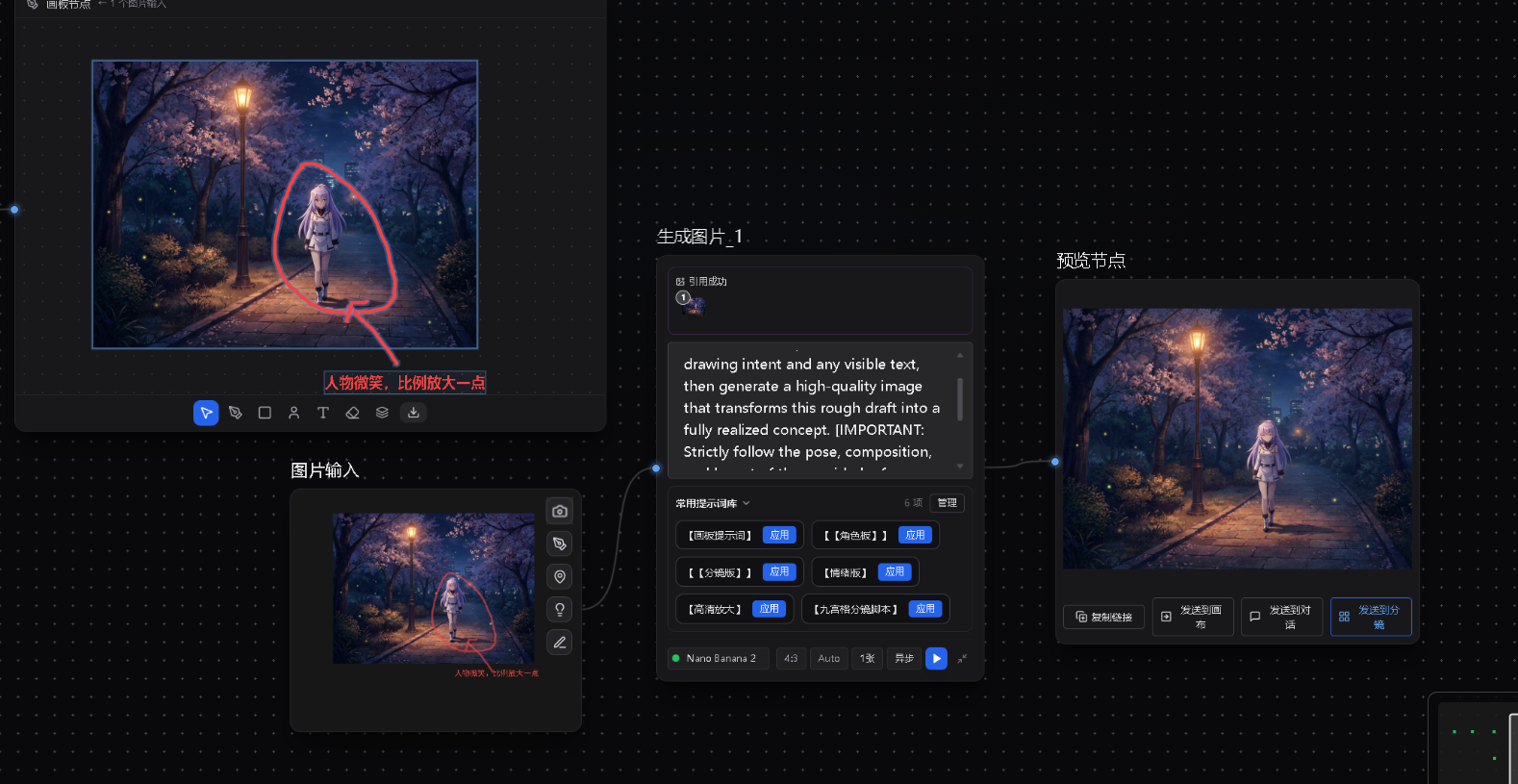Click the 管理 manage button
1518x784 pixels.
(x=948, y=503)
